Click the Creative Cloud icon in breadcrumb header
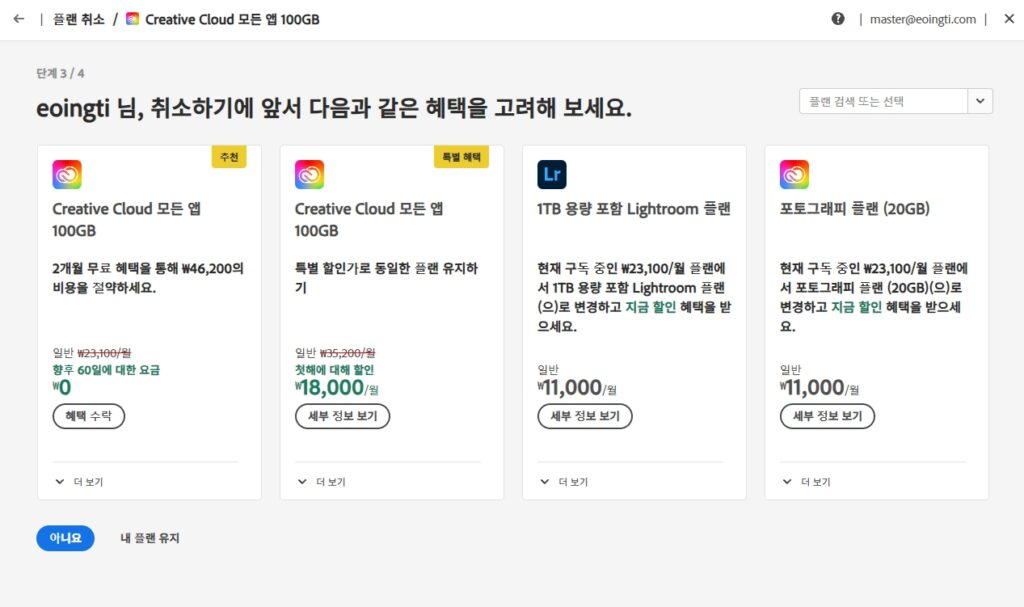Image resolution: width=1024 pixels, height=607 pixels. [133, 19]
